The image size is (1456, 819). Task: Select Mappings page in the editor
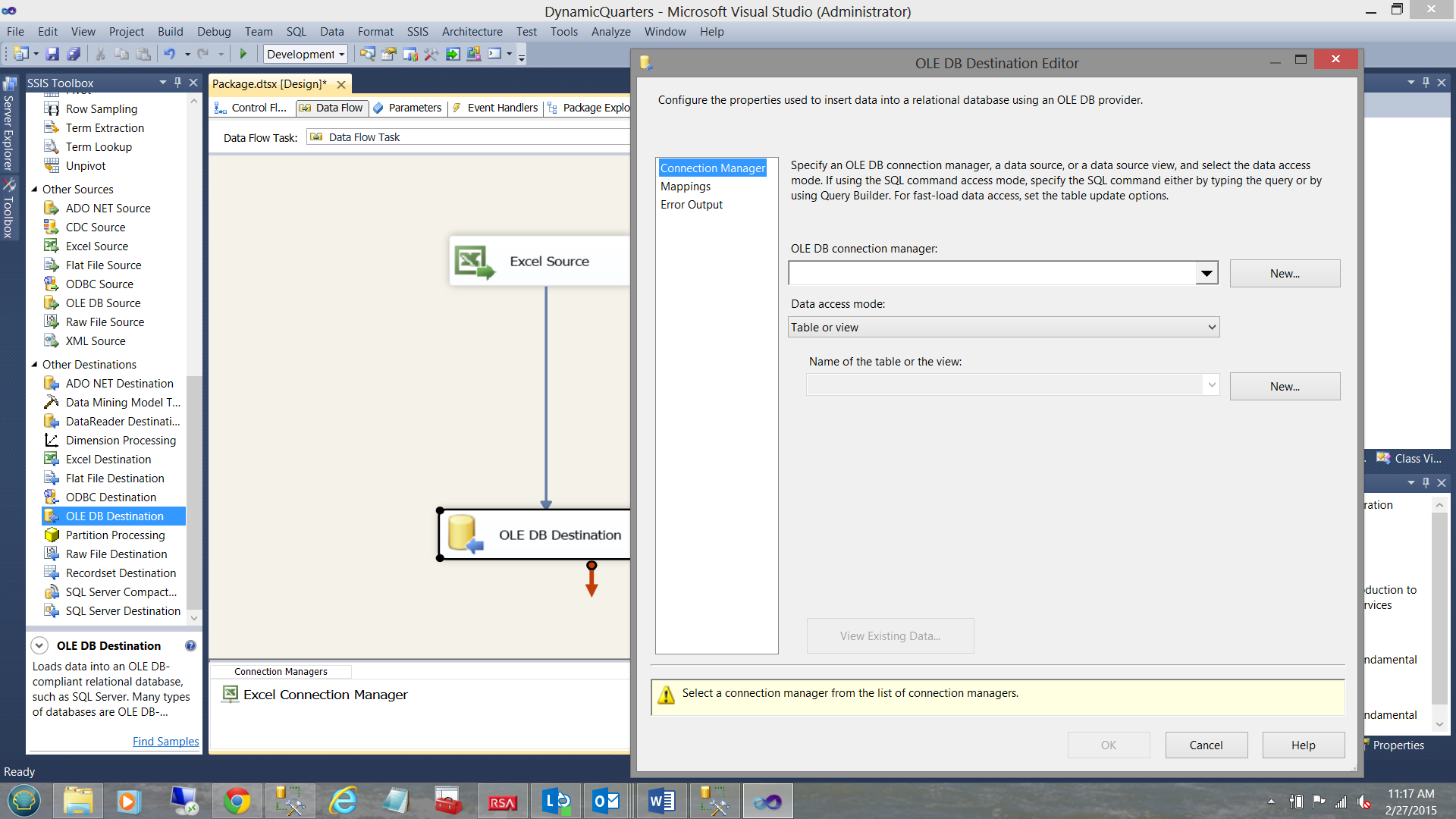tap(685, 187)
